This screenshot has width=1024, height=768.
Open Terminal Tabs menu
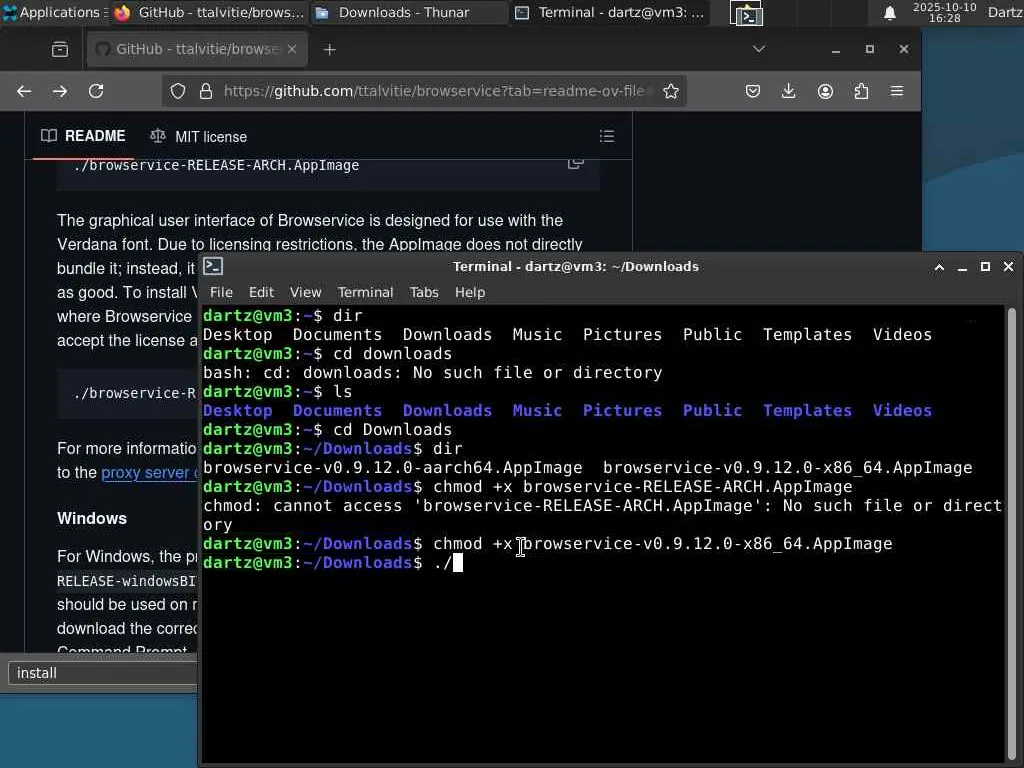(x=424, y=293)
